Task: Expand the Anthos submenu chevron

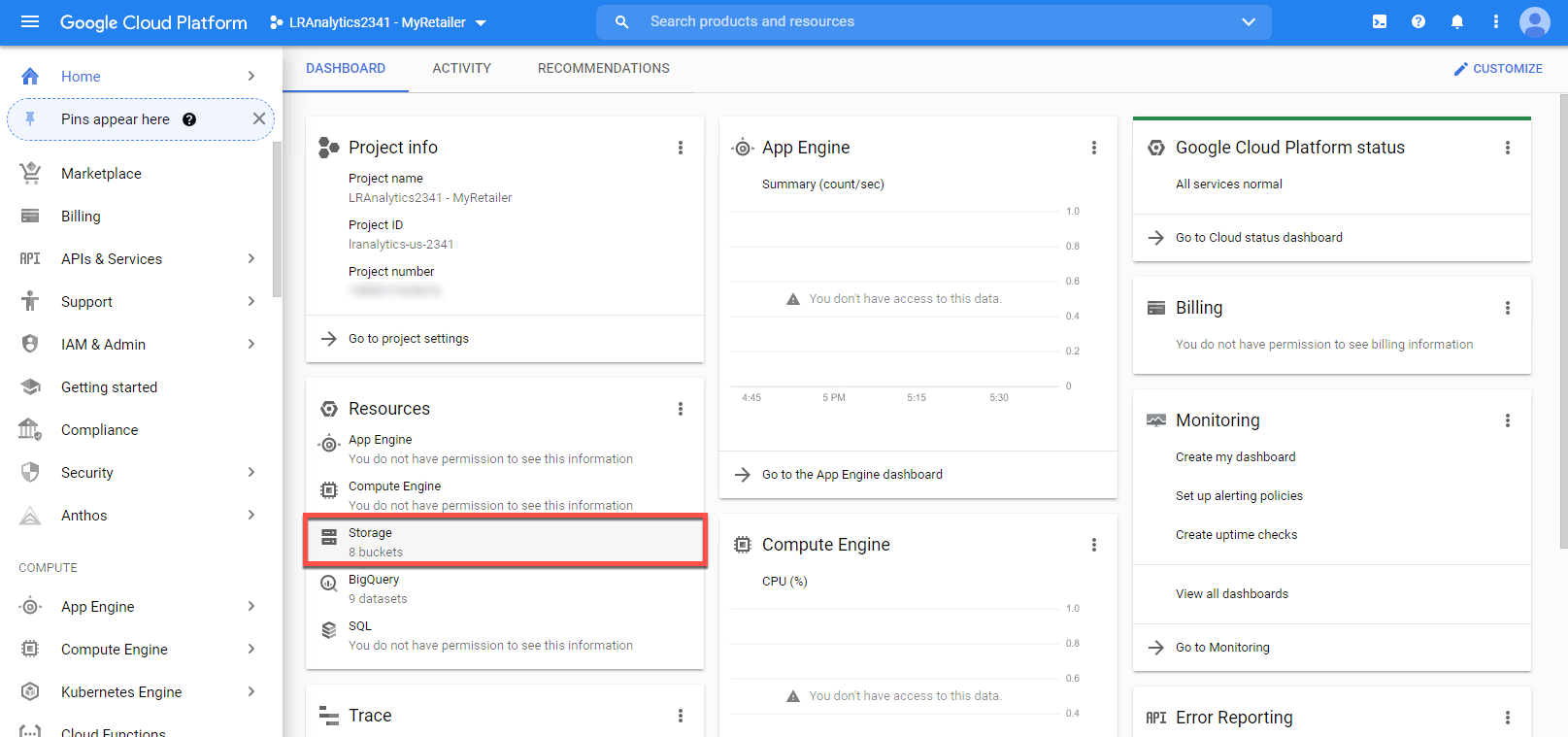Action: [x=251, y=515]
